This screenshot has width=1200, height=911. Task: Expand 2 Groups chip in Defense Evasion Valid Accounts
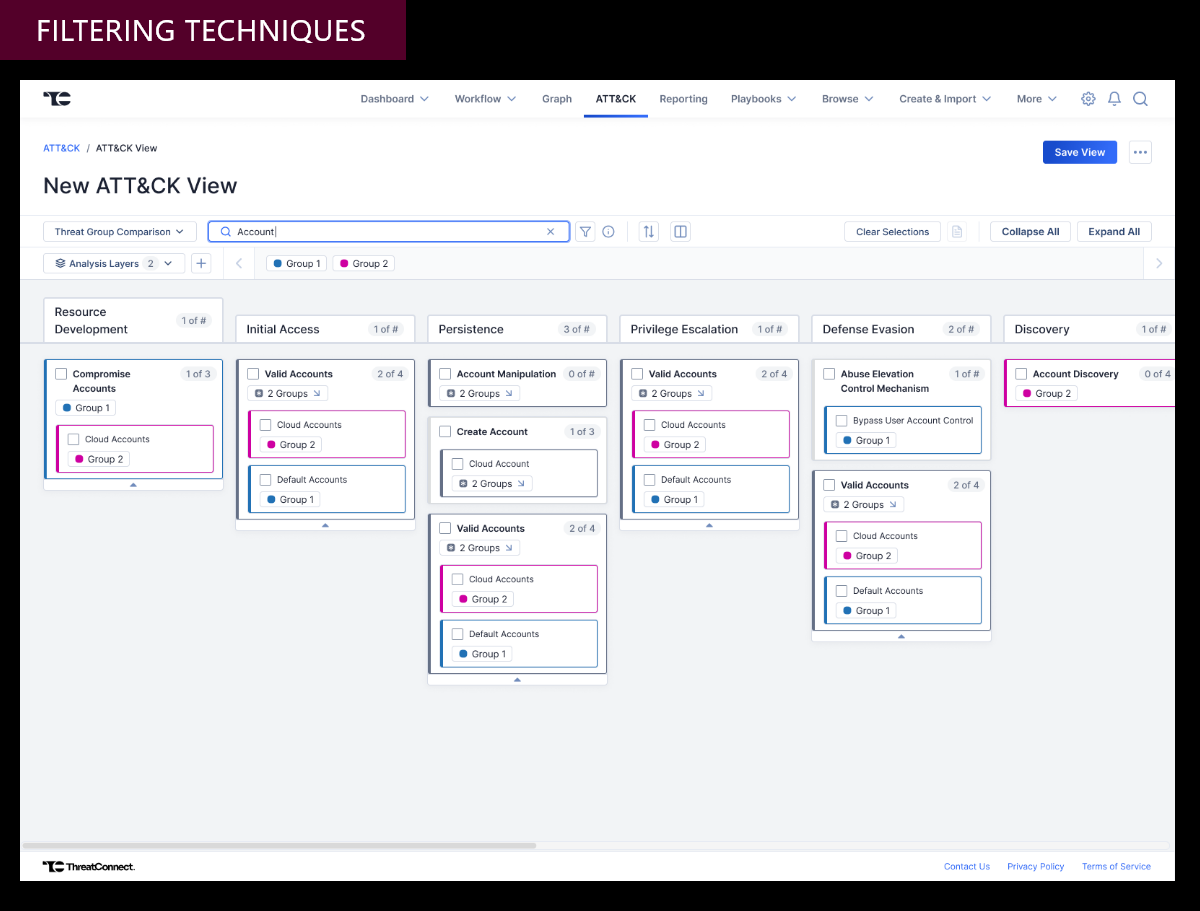coord(863,505)
